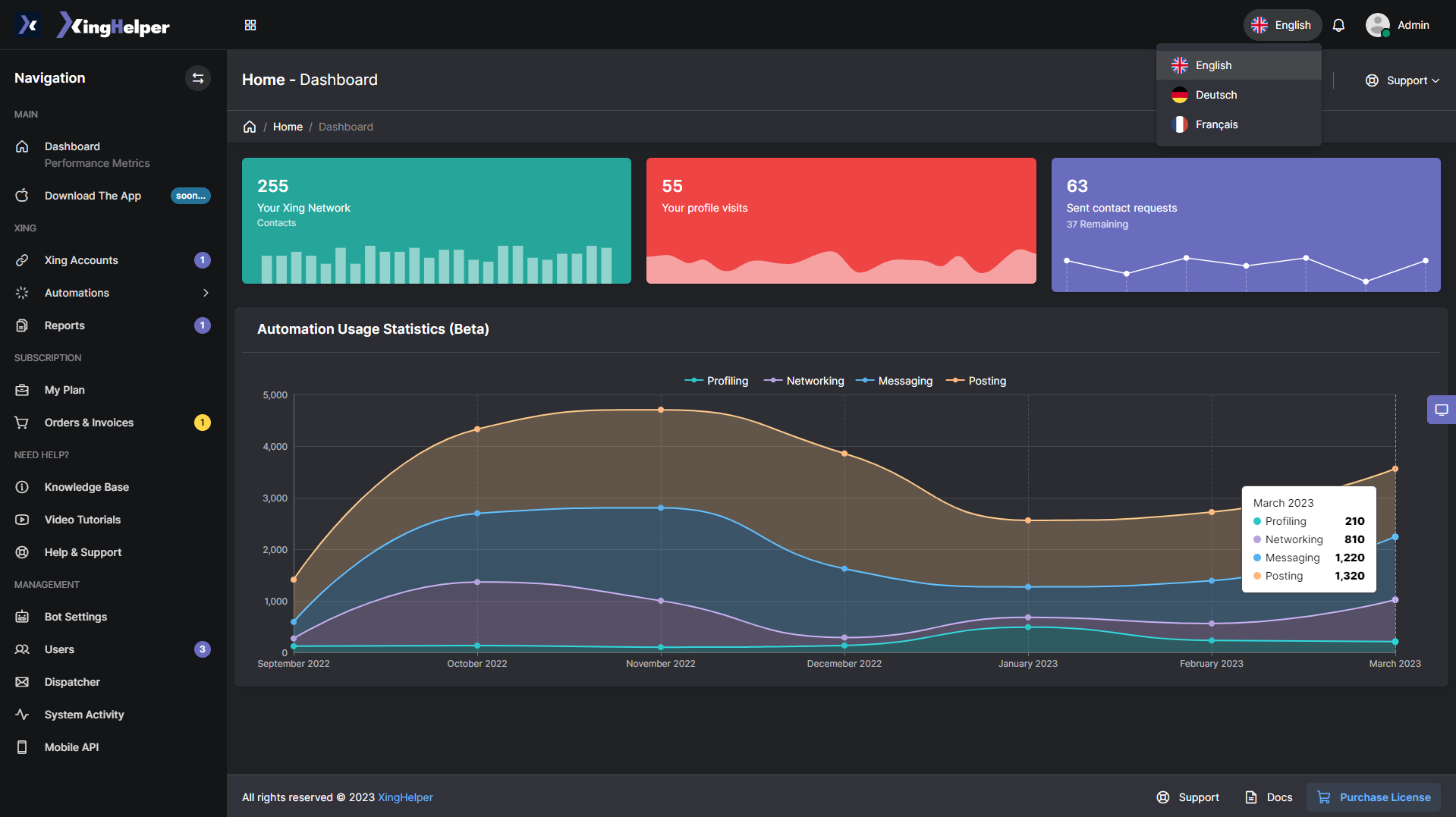The height and width of the screenshot is (817, 1456).
Task: Click the Posting point at November 2022
Action: (661, 410)
